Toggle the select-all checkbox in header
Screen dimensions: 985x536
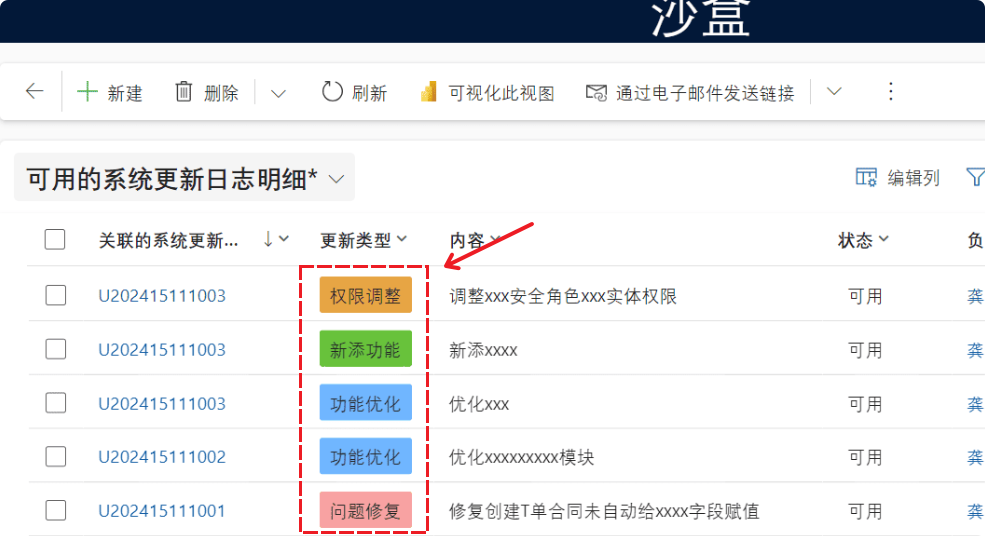pos(55,239)
